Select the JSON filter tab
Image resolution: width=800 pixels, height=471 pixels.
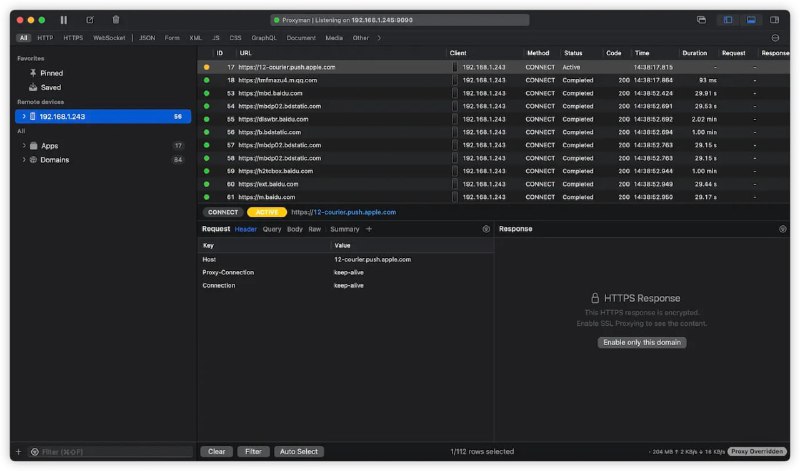(147, 38)
